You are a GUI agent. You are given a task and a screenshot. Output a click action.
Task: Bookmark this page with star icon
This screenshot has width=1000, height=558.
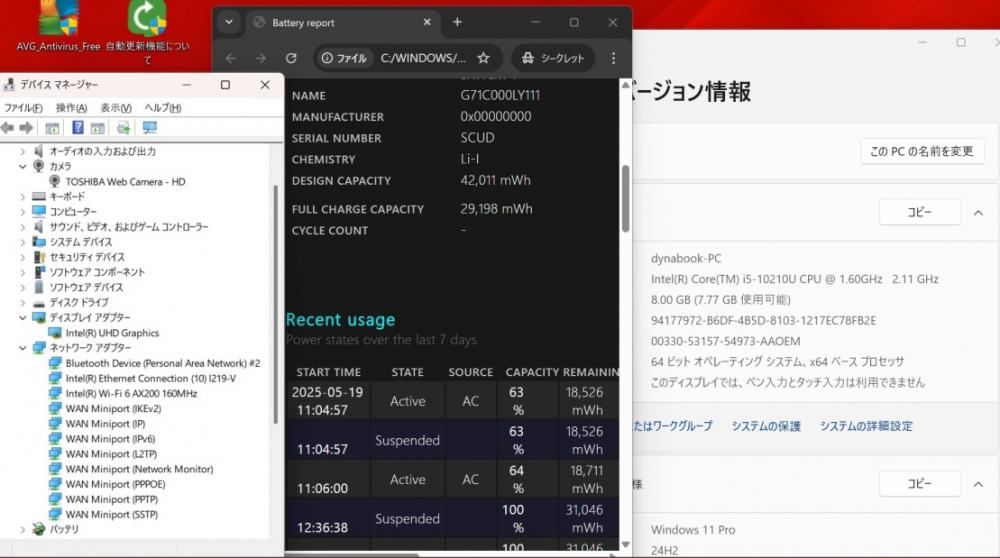point(483,58)
